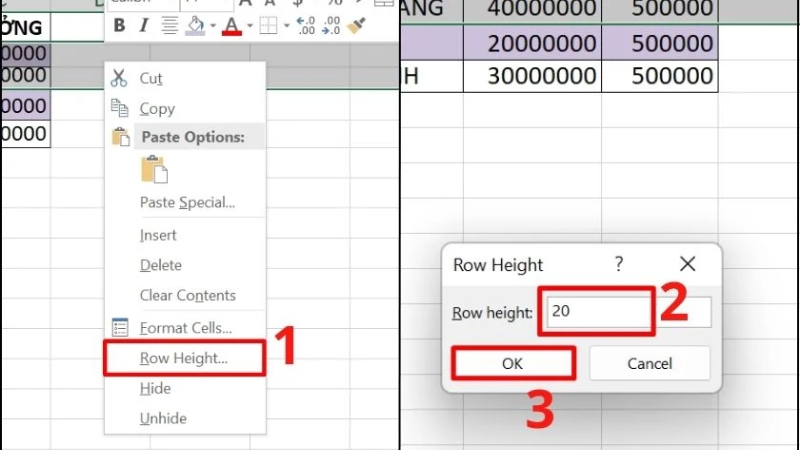Toggle Bold in the mini toolbar

pyautogui.click(x=119, y=25)
